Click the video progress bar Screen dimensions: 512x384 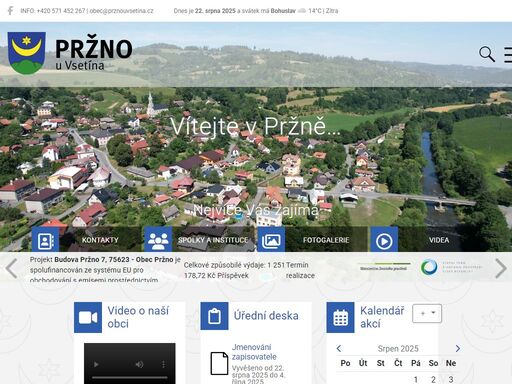130,378
